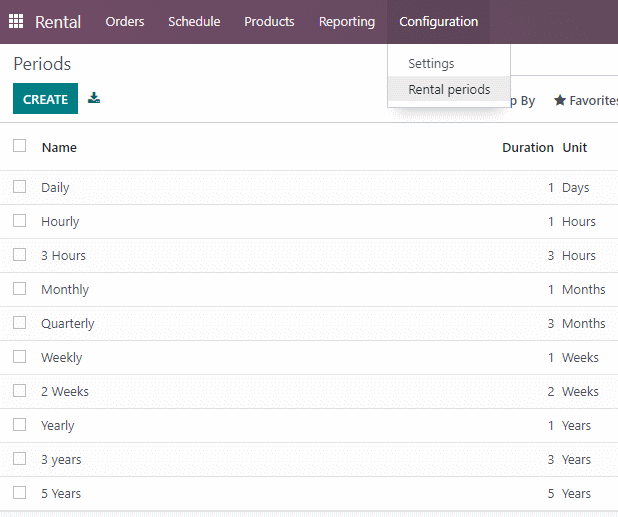Viewport: 618px width, 517px height.
Task: Open the Orders menu
Action: click(x=125, y=21)
